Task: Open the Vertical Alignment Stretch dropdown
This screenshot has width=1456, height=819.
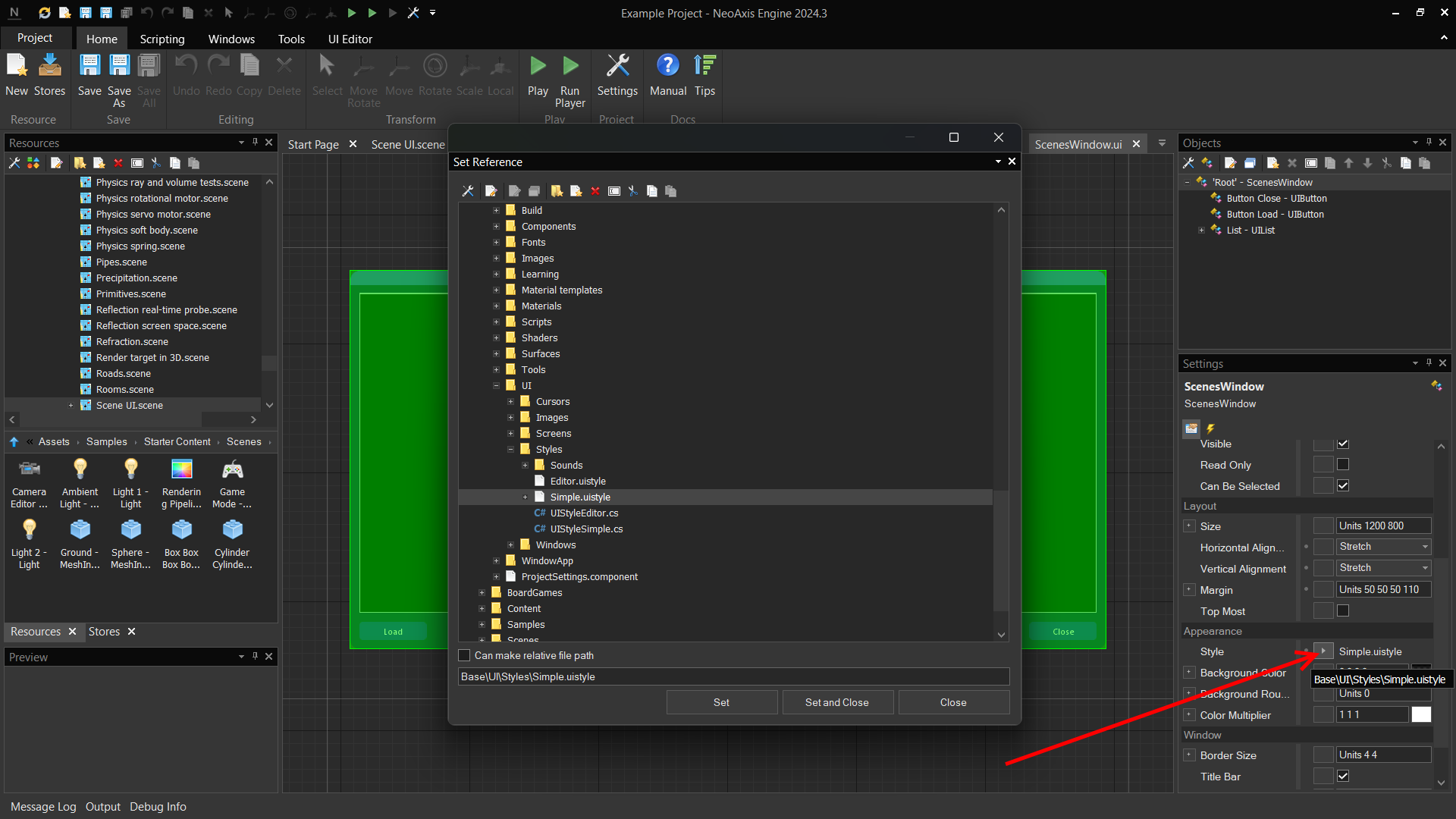Action: click(1383, 568)
